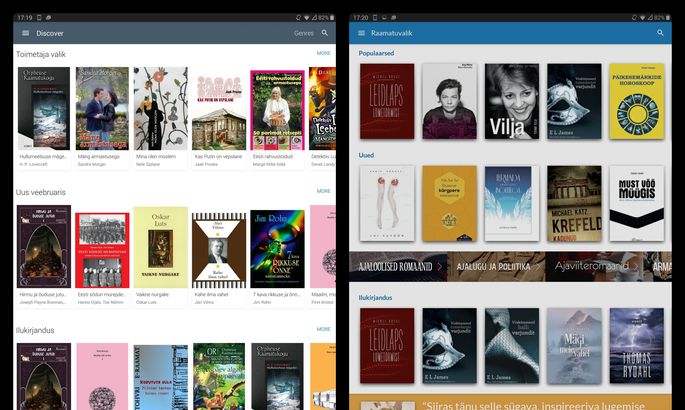Open MORE next to Uus veebruaris

tap(323, 191)
